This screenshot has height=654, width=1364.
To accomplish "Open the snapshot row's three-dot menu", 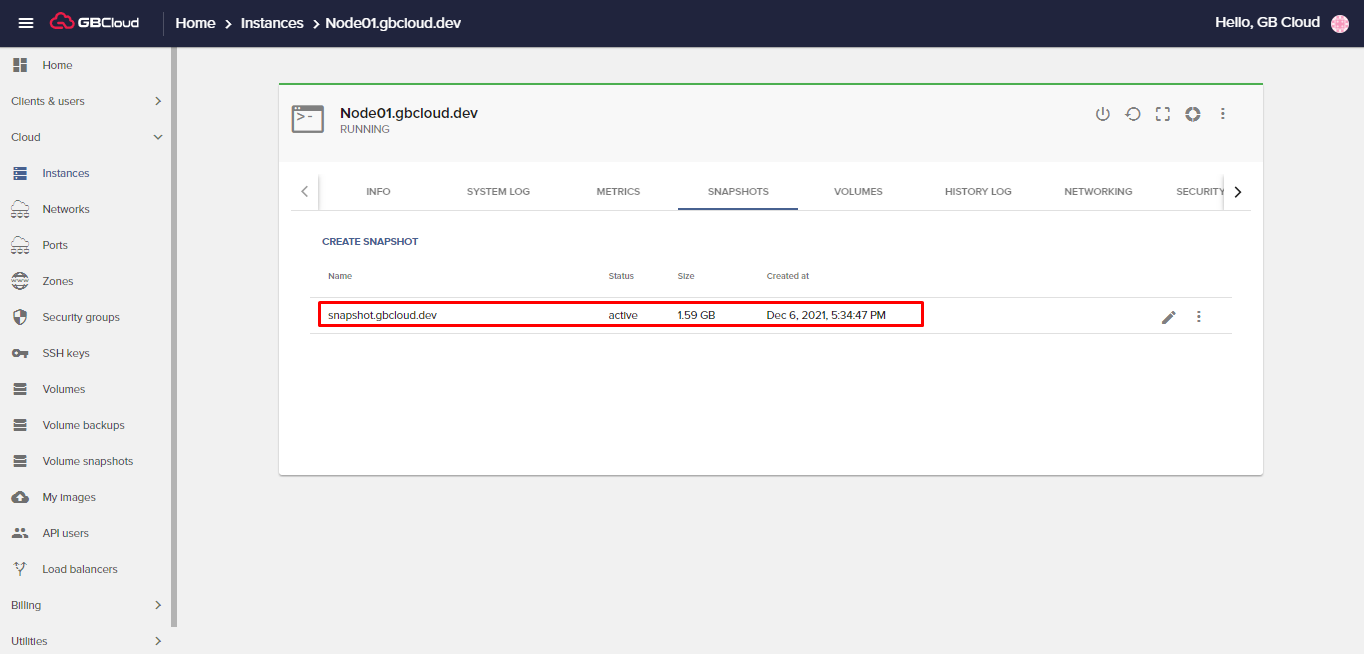I will coord(1198,316).
